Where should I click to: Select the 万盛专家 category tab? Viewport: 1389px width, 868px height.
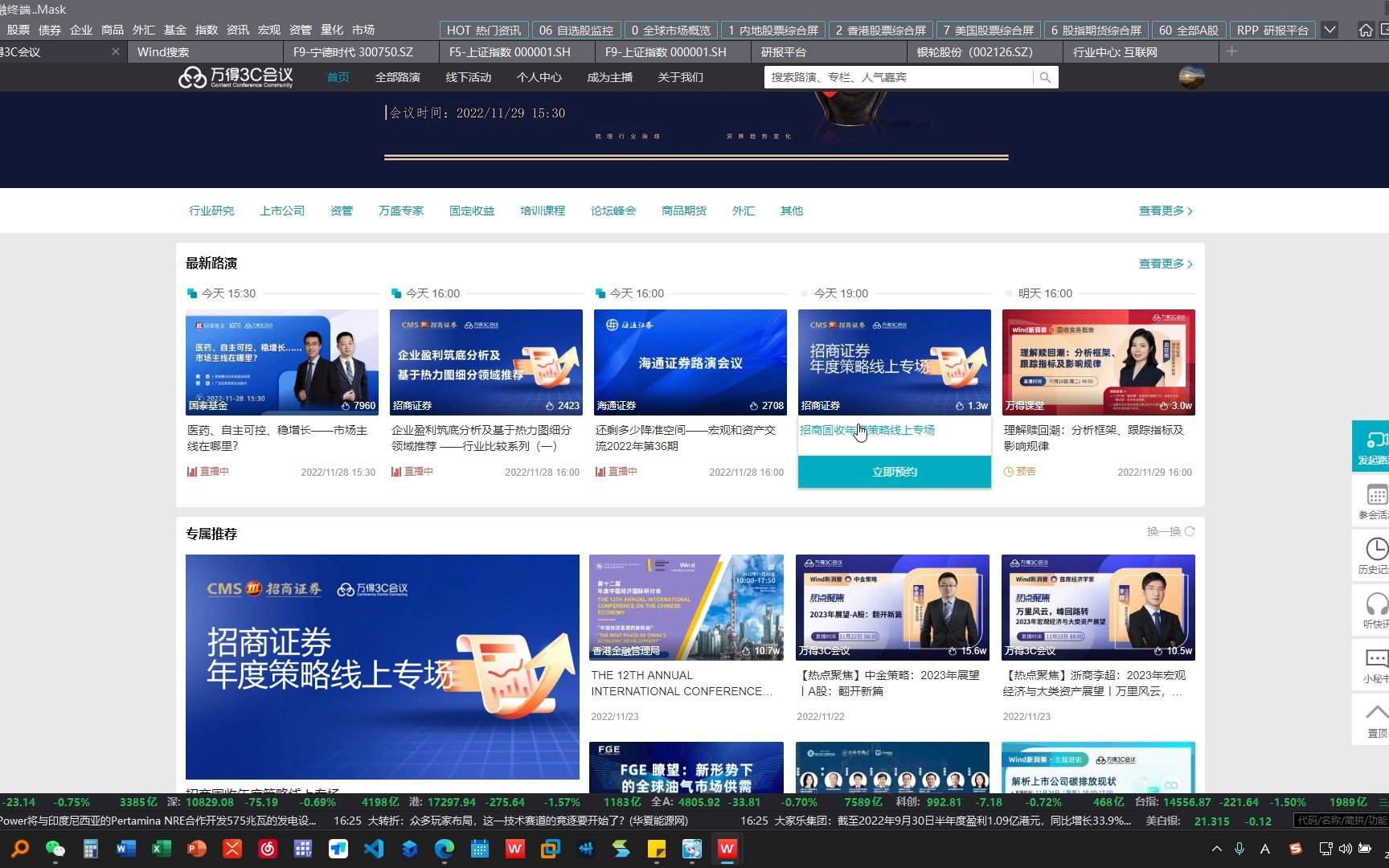401,211
